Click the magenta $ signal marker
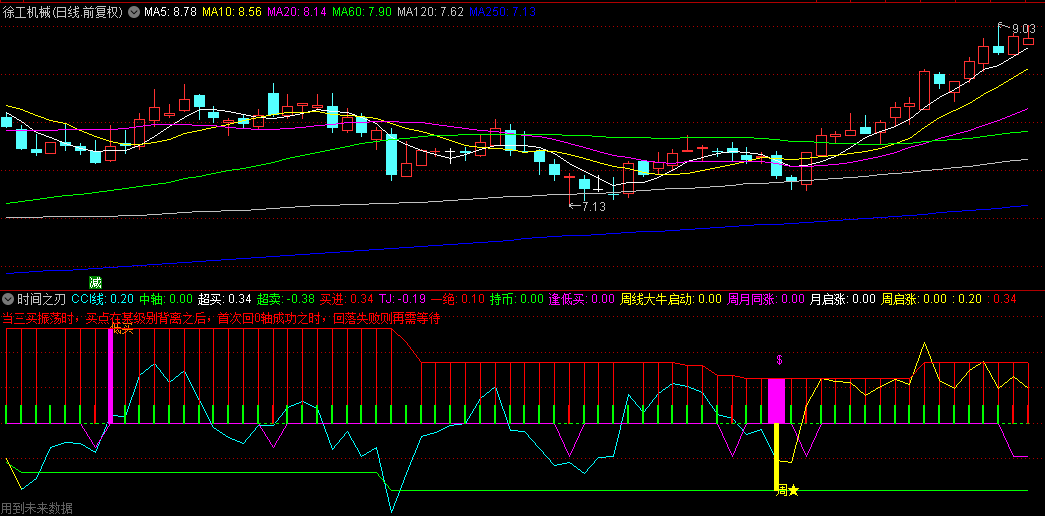The image size is (1045, 516). pyautogui.click(x=779, y=359)
